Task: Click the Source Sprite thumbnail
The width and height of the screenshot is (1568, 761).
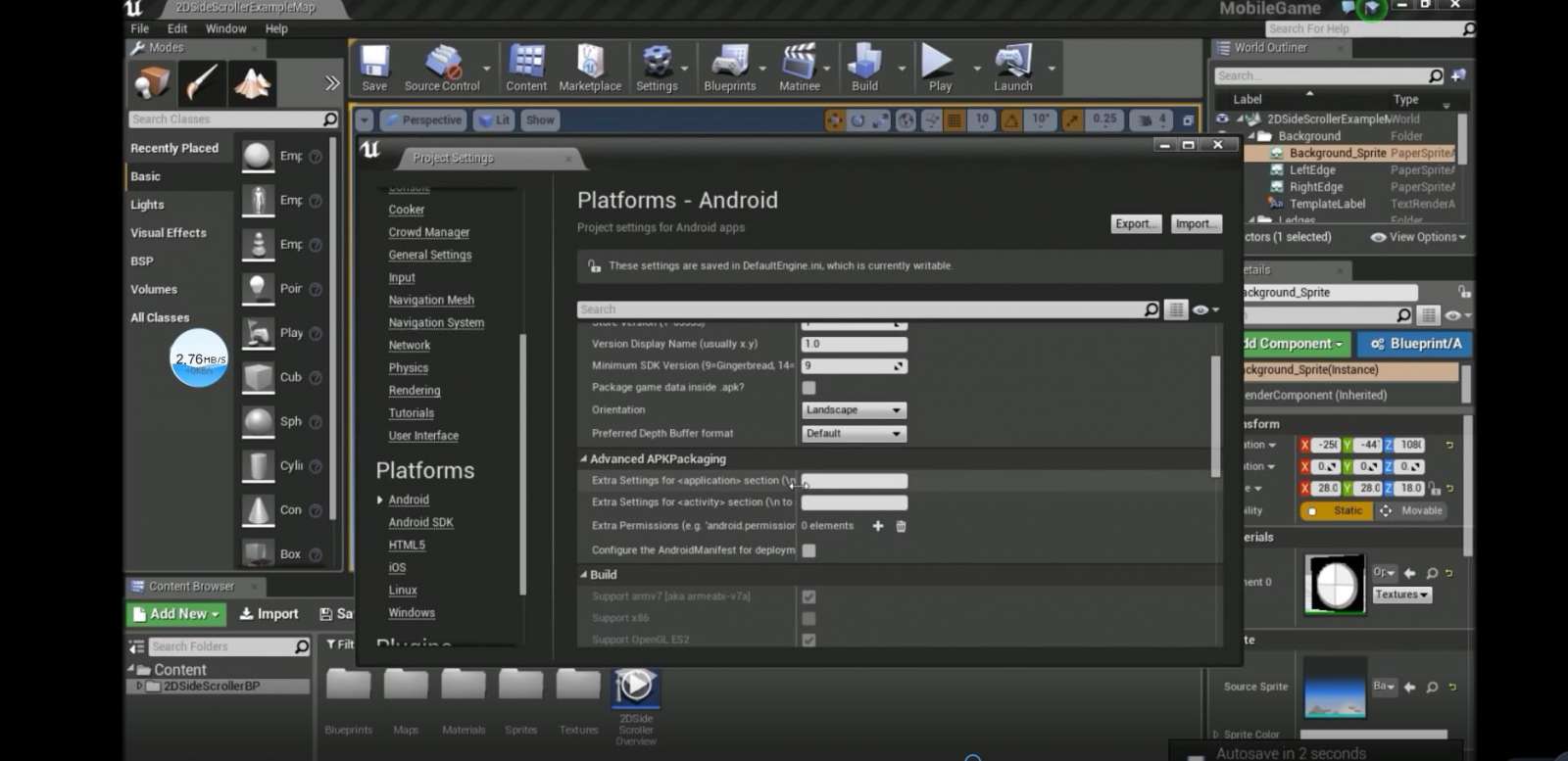Action: (1335, 688)
